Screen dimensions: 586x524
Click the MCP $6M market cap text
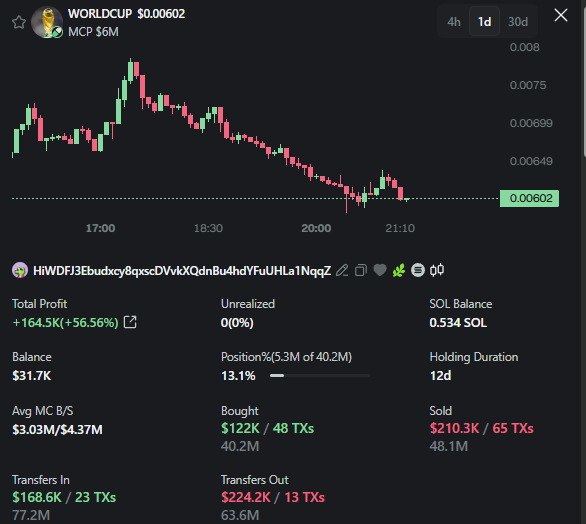pyautogui.click(x=93, y=32)
